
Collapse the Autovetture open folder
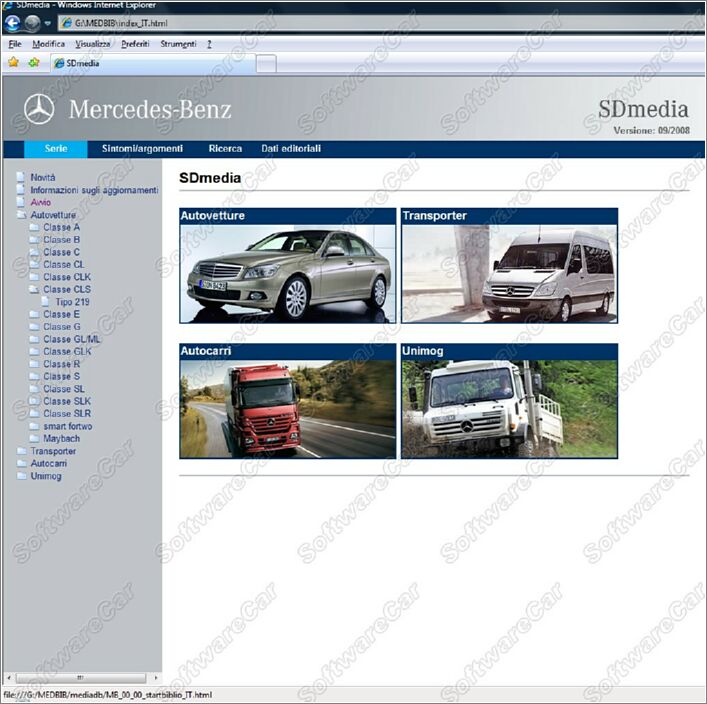pos(20,215)
